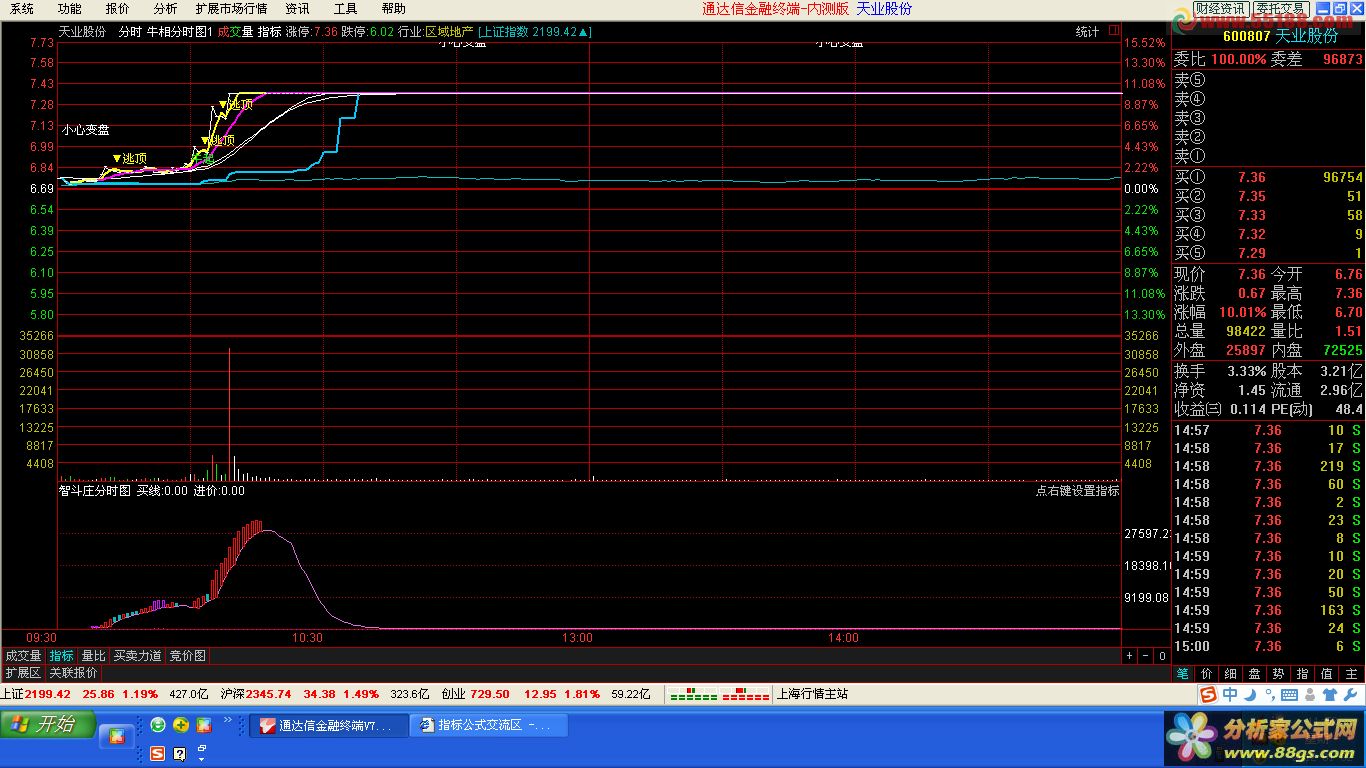Click the 统计 label in chart header
This screenshot has width=1366, height=768.
pyautogui.click(x=1087, y=32)
